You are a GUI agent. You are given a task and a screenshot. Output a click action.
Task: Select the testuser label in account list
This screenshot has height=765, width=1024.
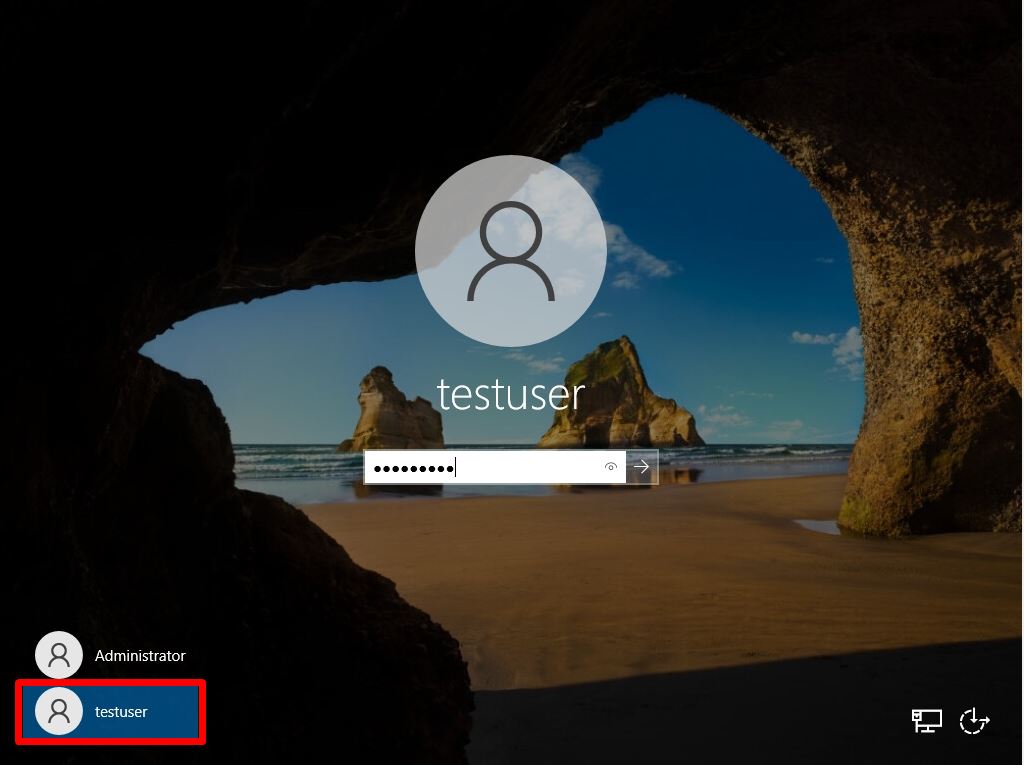pos(121,711)
